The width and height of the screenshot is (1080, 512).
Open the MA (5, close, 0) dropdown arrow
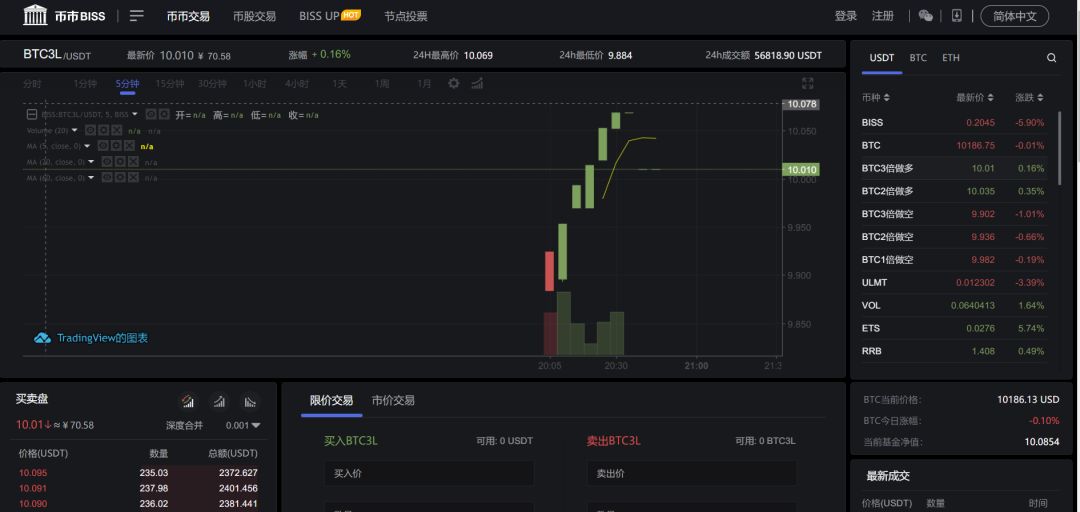click(87, 146)
